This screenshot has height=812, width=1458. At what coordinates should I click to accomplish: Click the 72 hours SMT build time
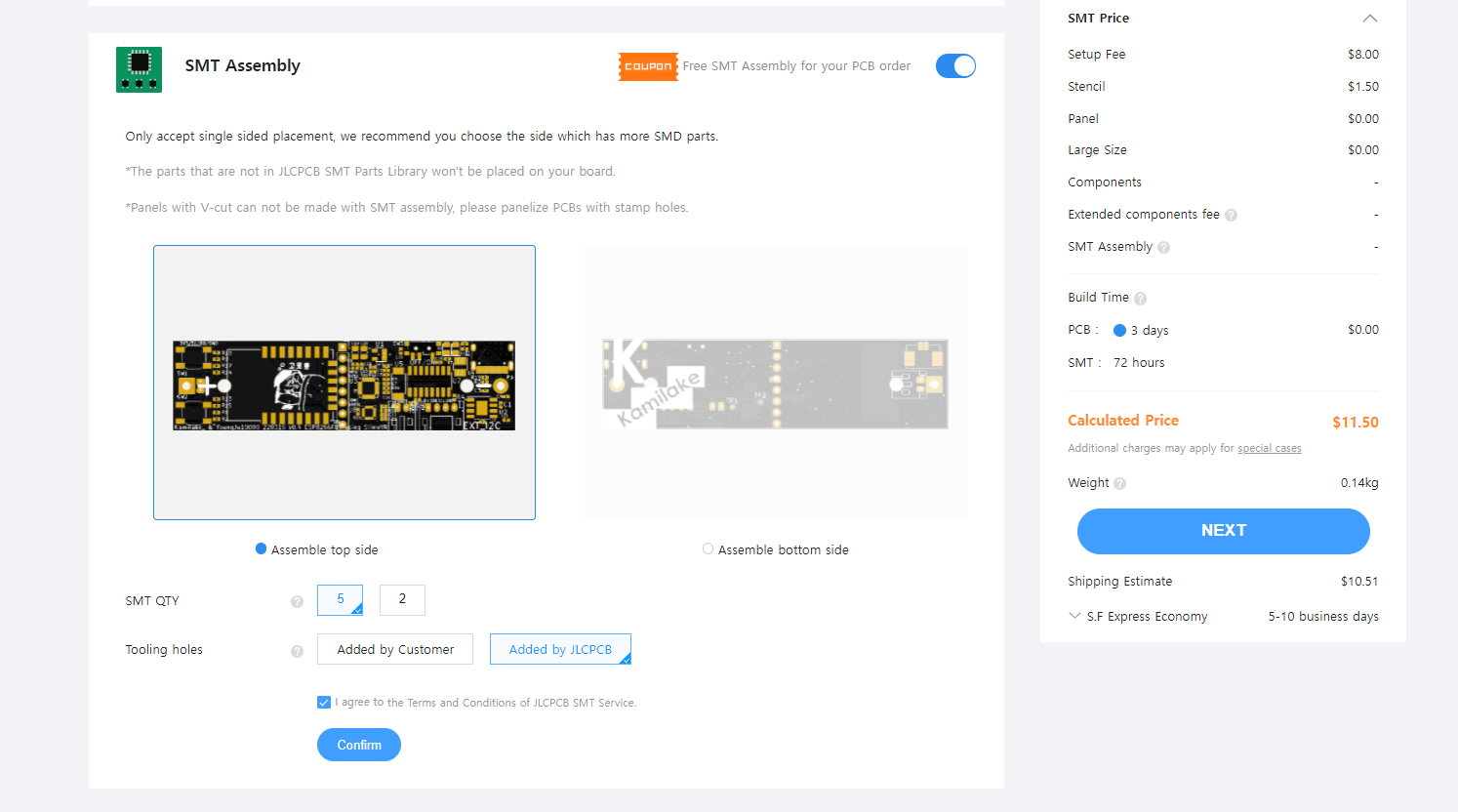click(1139, 363)
